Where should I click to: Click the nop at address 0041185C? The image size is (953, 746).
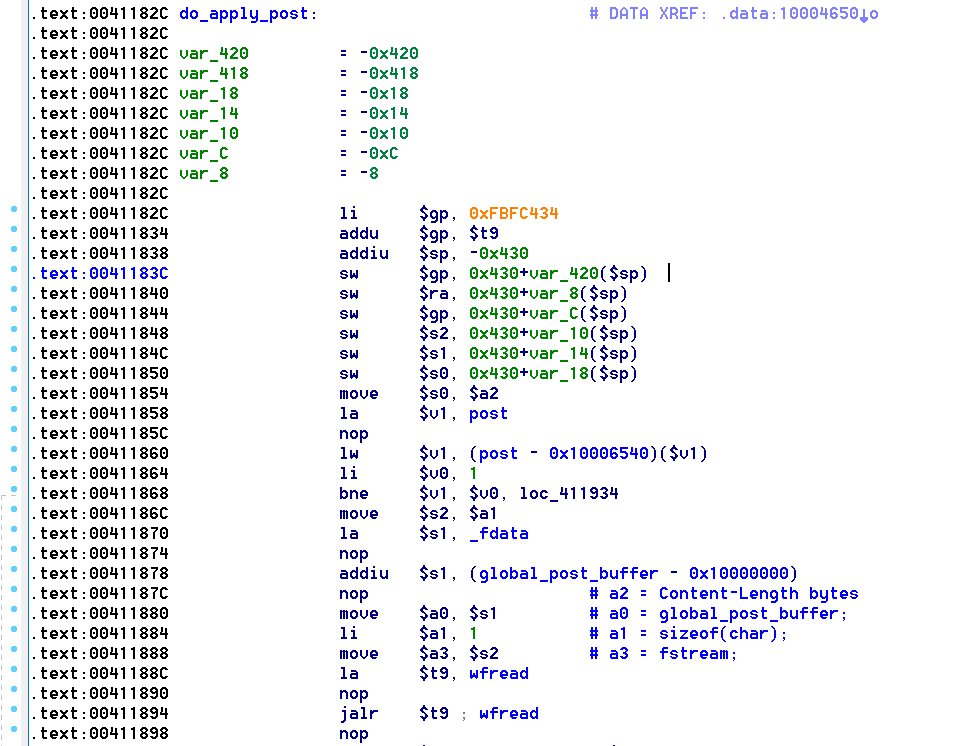354,434
